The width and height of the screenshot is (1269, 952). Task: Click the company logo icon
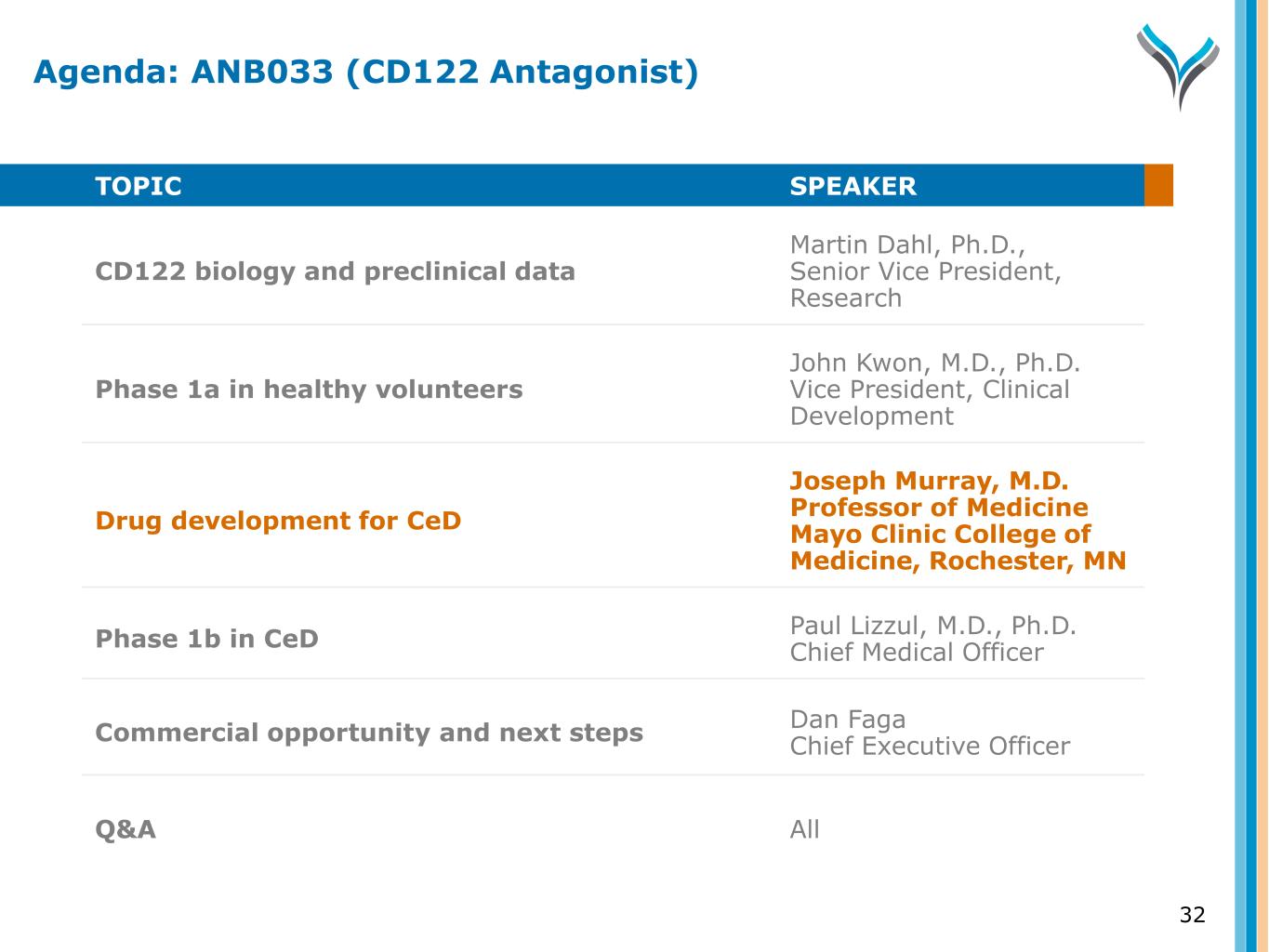pos(1177,65)
